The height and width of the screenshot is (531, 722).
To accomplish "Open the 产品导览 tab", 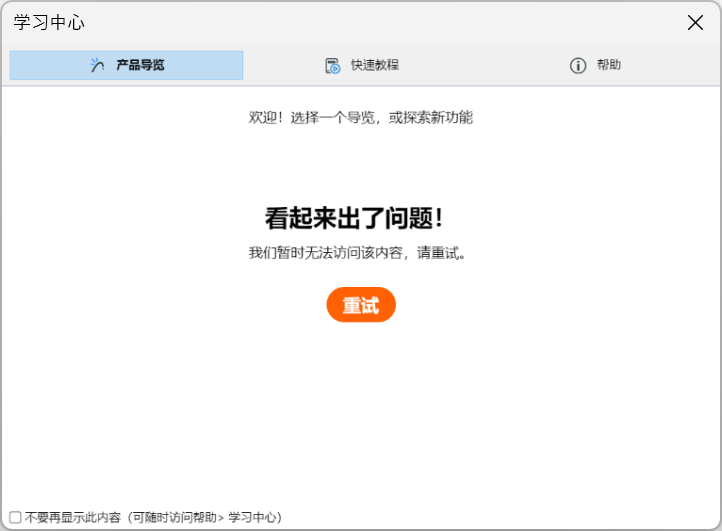I will pyautogui.click(x=126, y=65).
